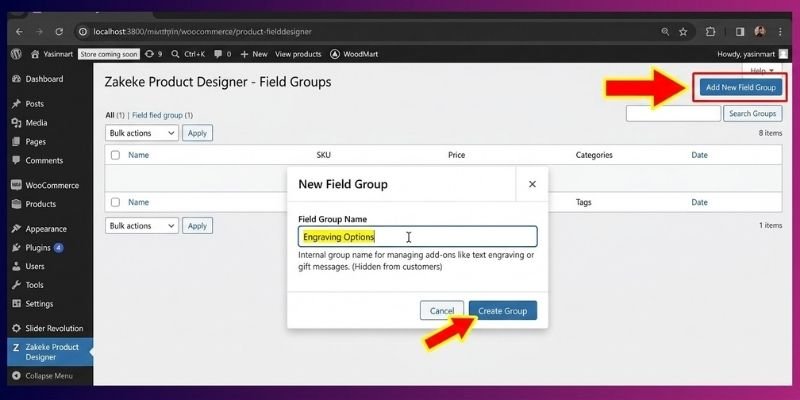Click the Add New Field Group button
The height and width of the screenshot is (400, 800).
(x=740, y=87)
